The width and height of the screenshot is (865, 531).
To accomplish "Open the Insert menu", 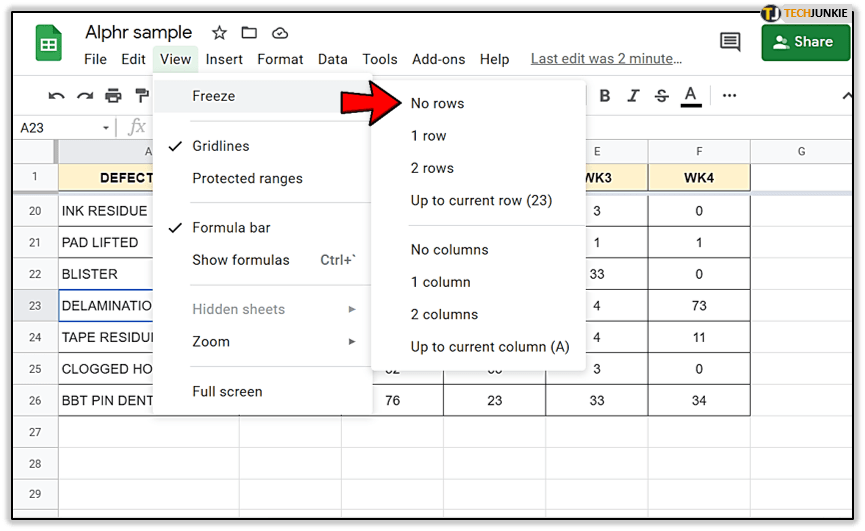I will (224, 59).
